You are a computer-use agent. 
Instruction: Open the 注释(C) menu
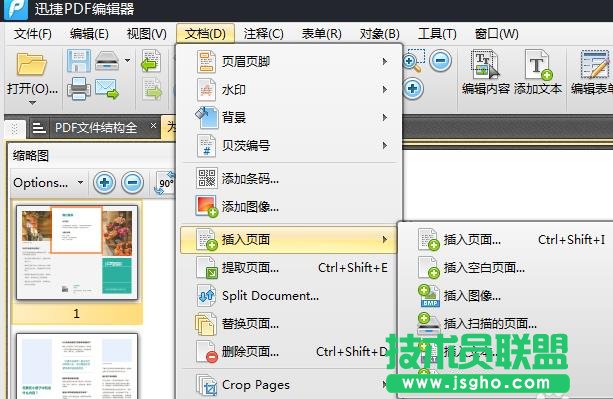263,34
